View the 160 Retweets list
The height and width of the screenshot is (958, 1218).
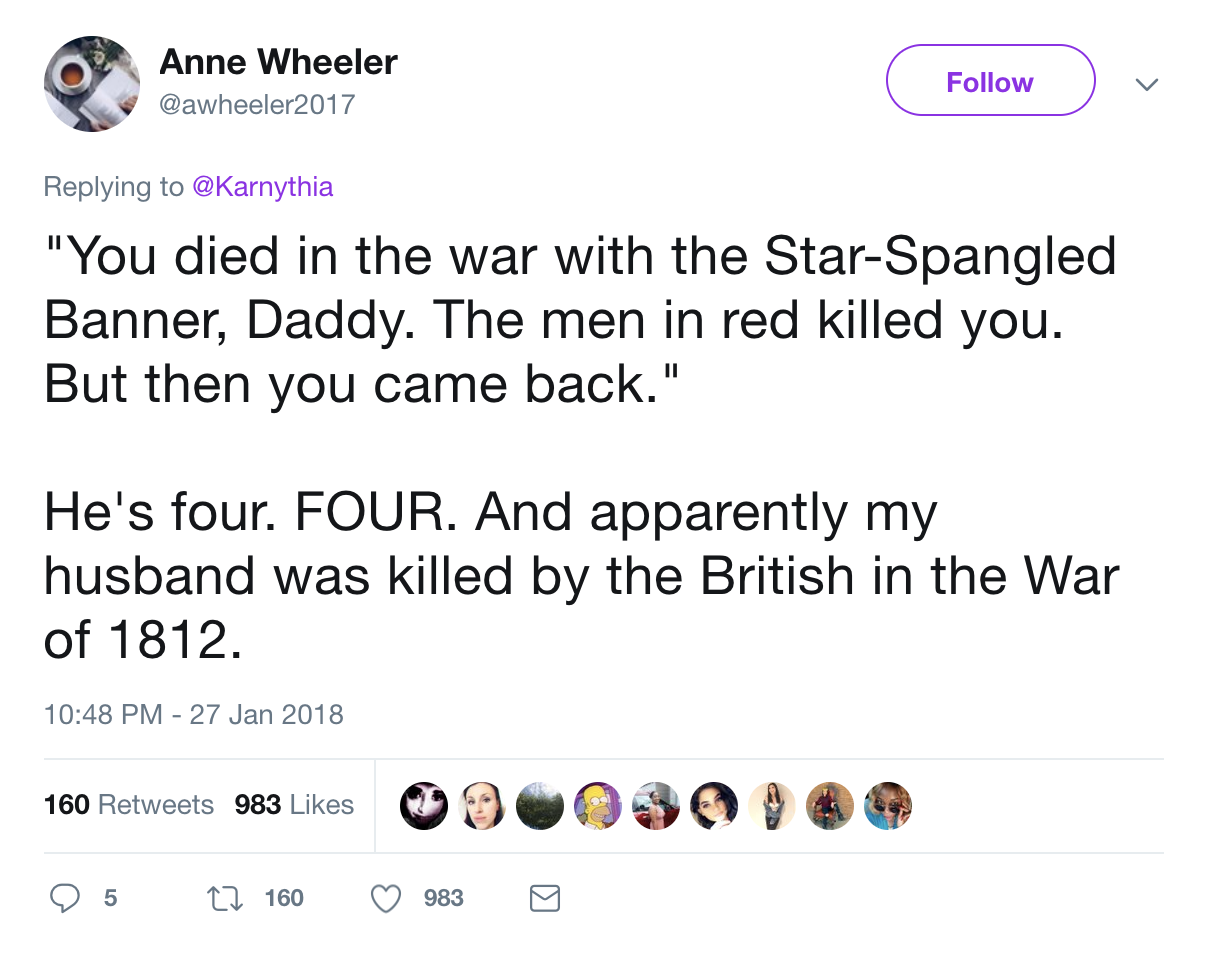point(129,805)
